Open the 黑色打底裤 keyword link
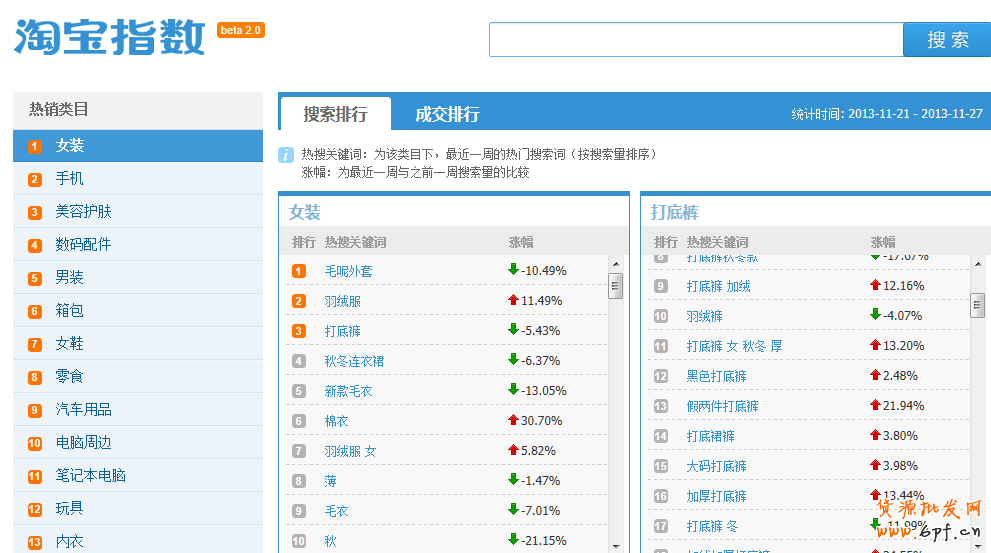This screenshot has width=991, height=553. 717,376
